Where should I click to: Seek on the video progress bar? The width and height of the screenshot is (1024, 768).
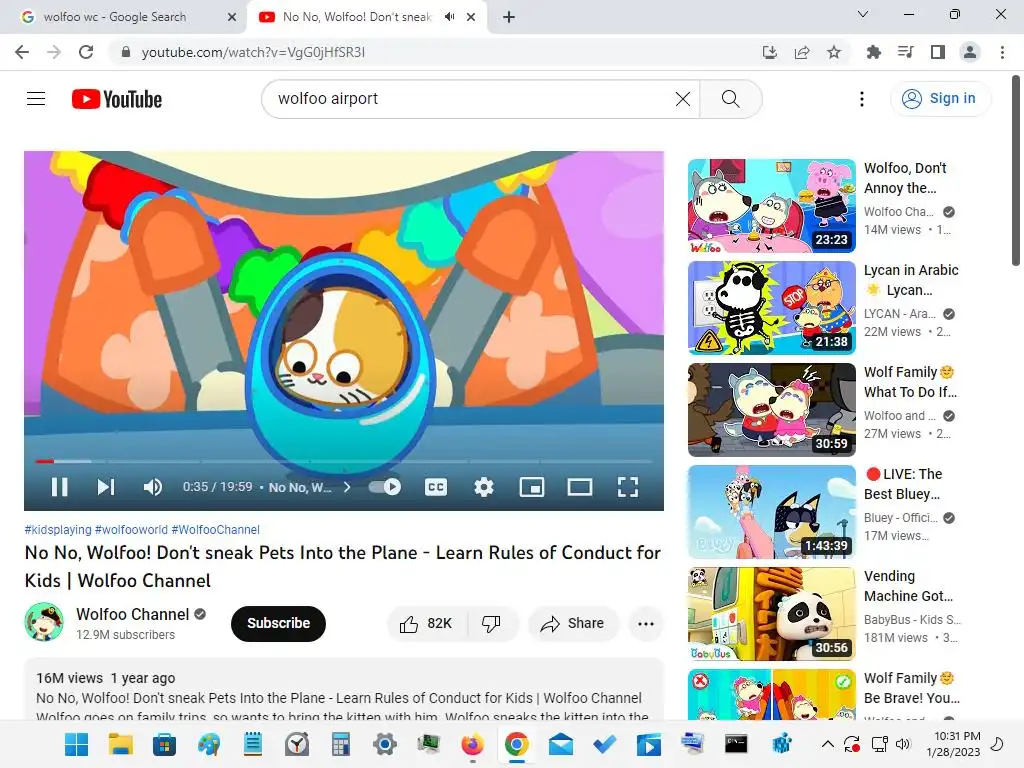pyautogui.click(x=344, y=461)
